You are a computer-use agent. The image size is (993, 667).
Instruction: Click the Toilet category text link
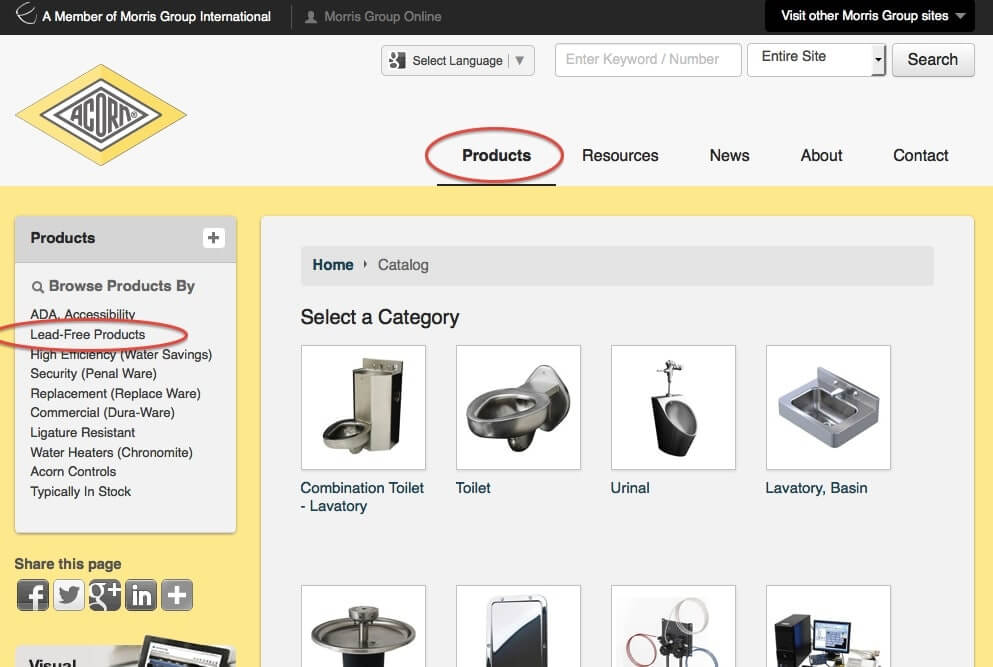click(473, 488)
